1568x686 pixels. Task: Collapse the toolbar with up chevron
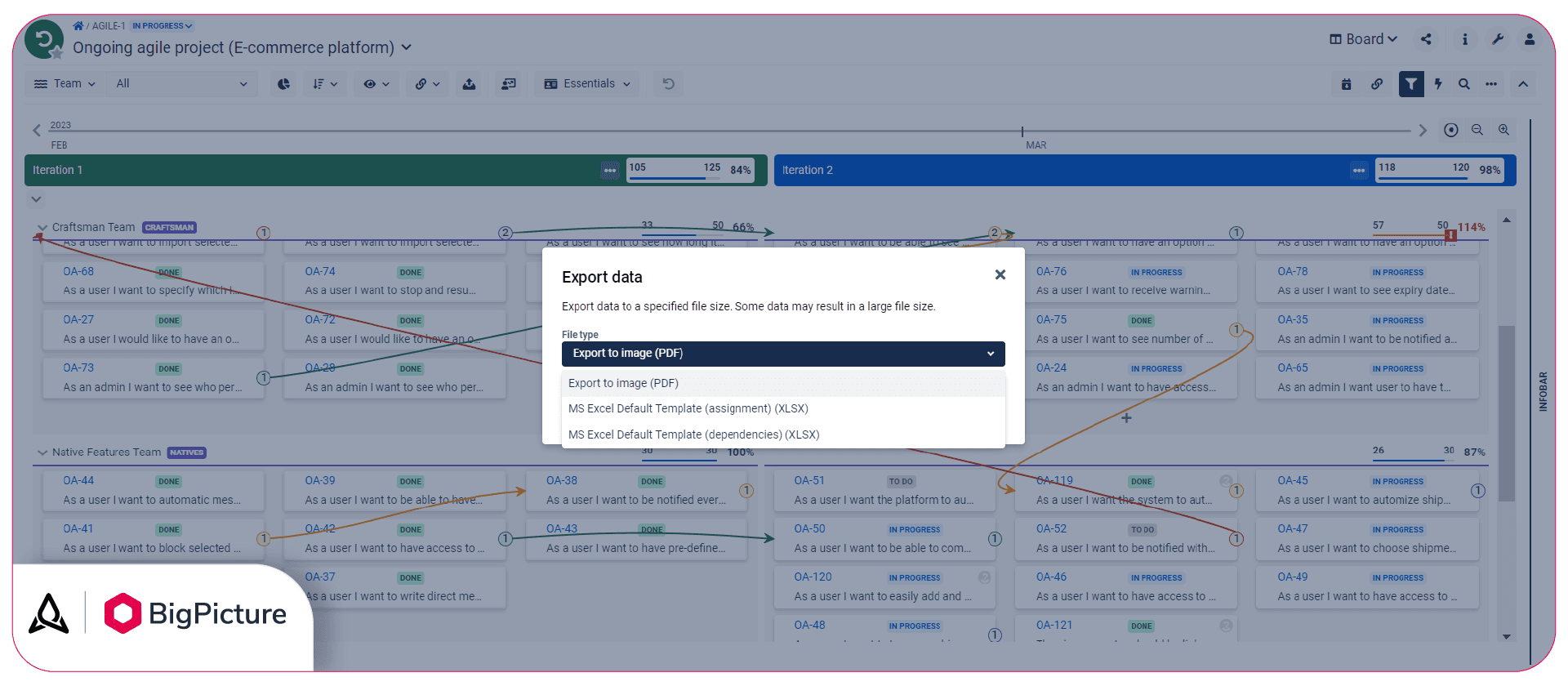point(1523,83)
